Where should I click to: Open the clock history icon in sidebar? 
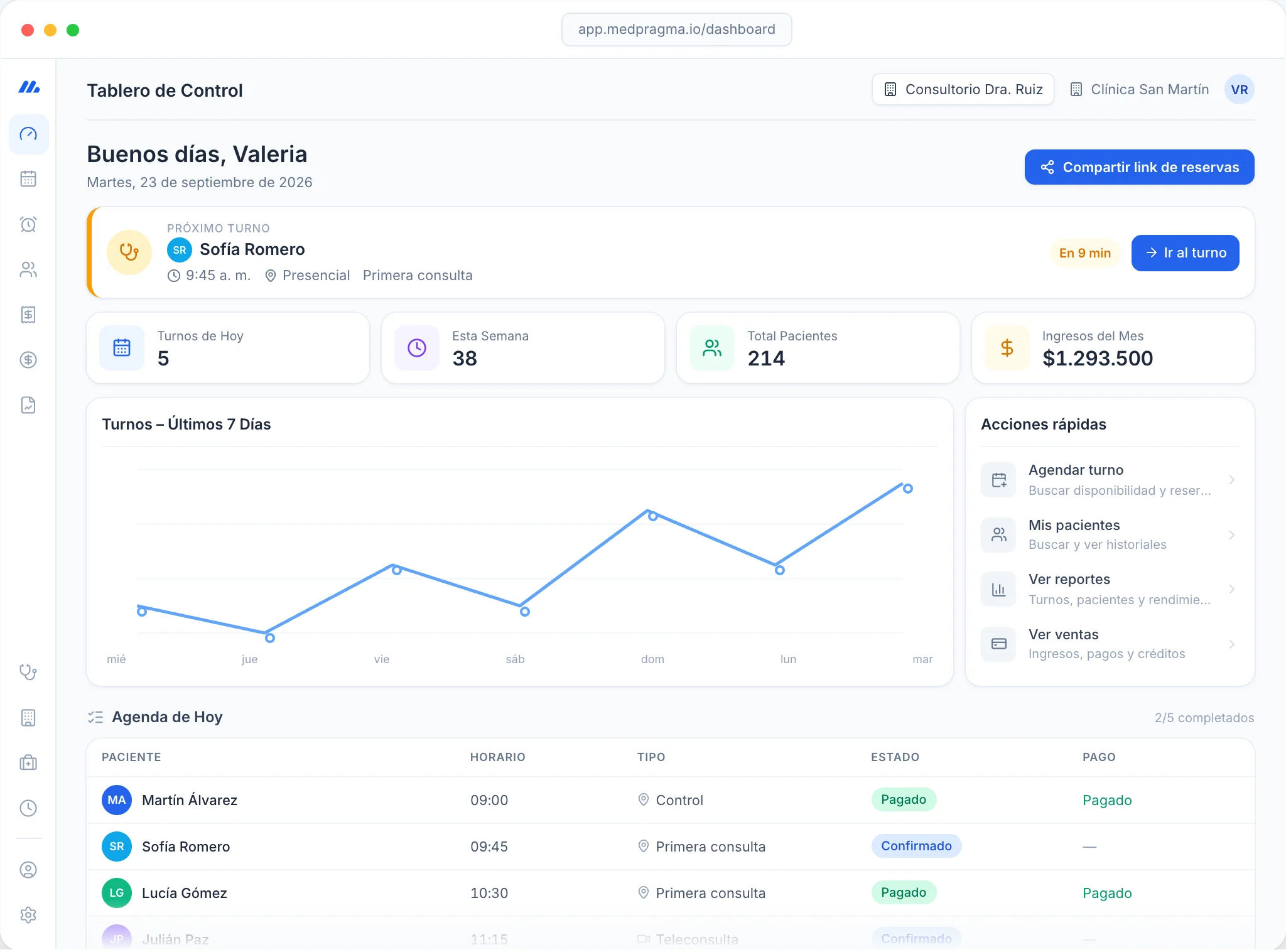tap(28, 808)
